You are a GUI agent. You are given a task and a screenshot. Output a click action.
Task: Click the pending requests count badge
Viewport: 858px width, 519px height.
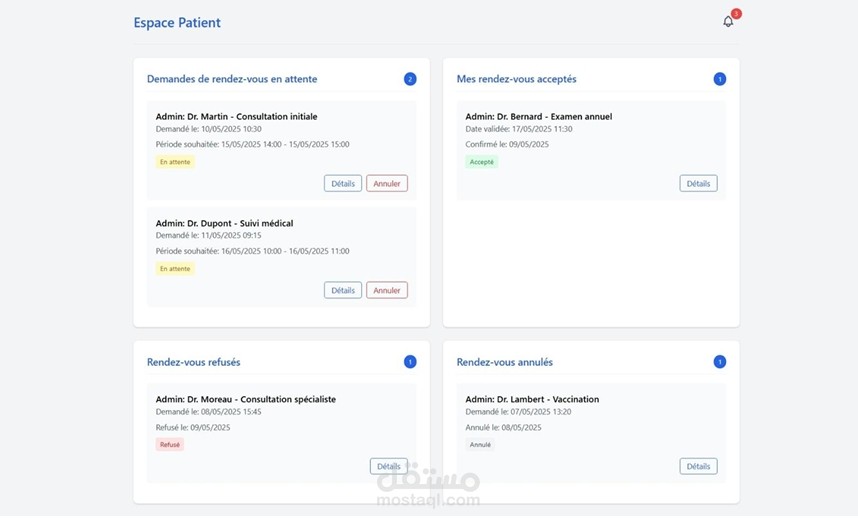[410, 79]
